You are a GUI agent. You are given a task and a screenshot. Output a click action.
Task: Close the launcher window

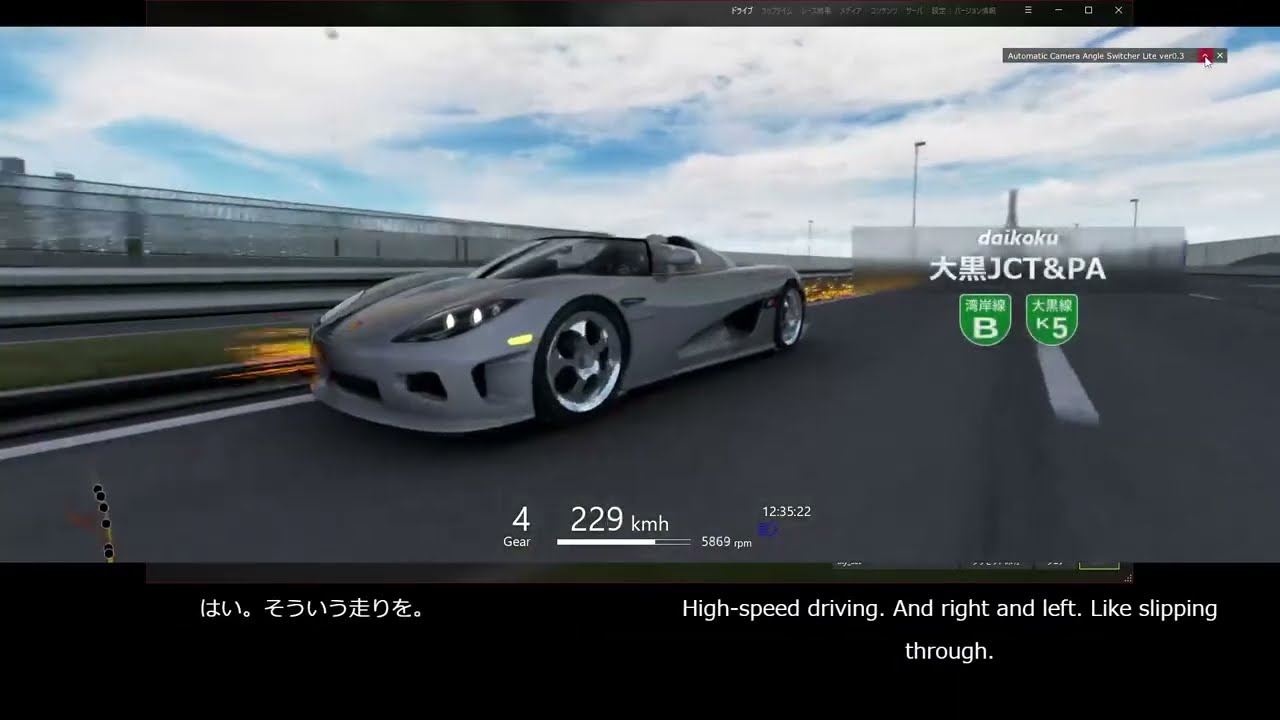pyautogui.click(x=1118, y=10)
